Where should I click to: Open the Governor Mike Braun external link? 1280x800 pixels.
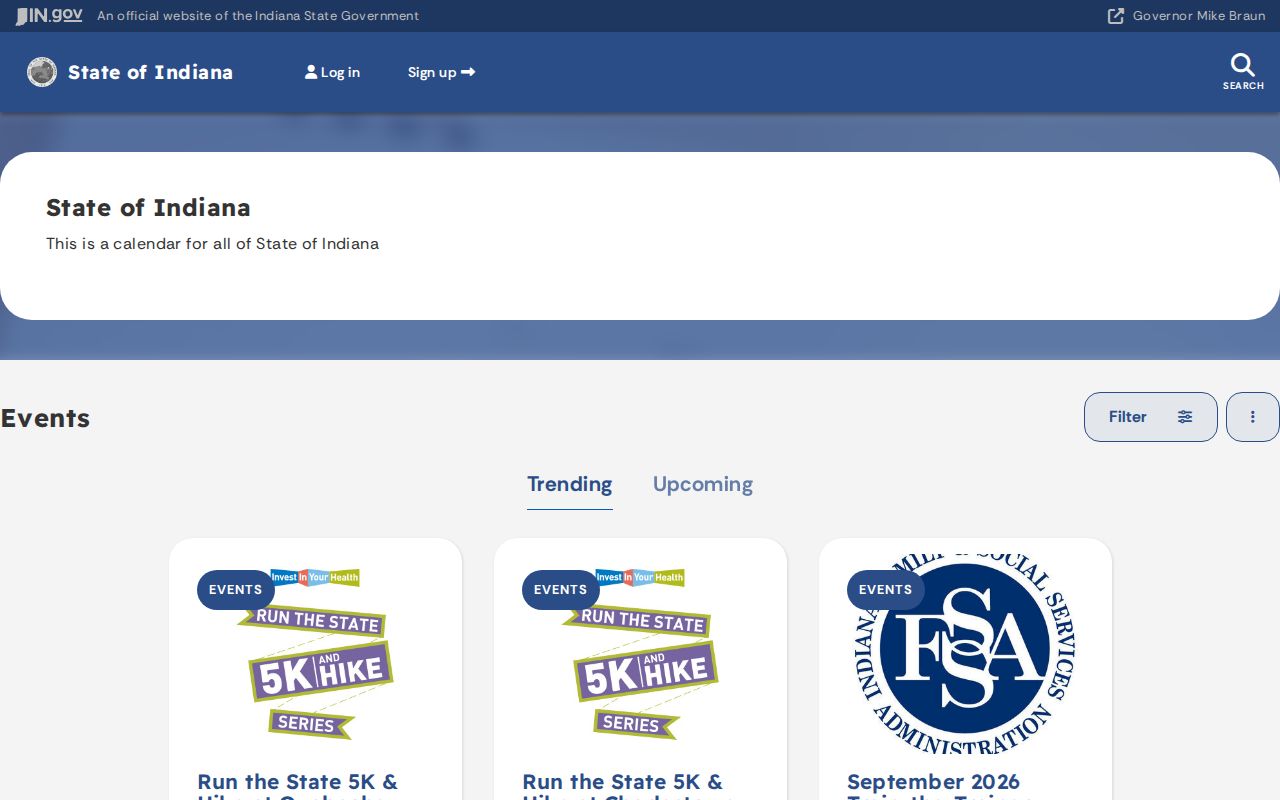(x=1186, y=16)
